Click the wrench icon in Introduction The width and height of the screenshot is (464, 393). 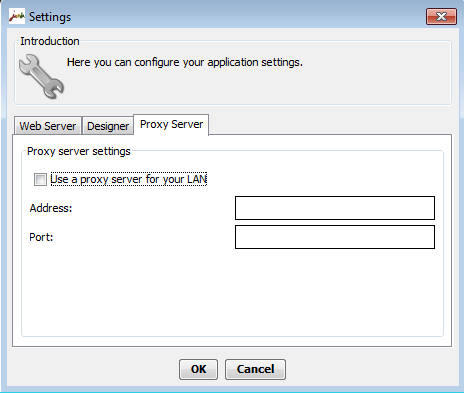point(41,76)
